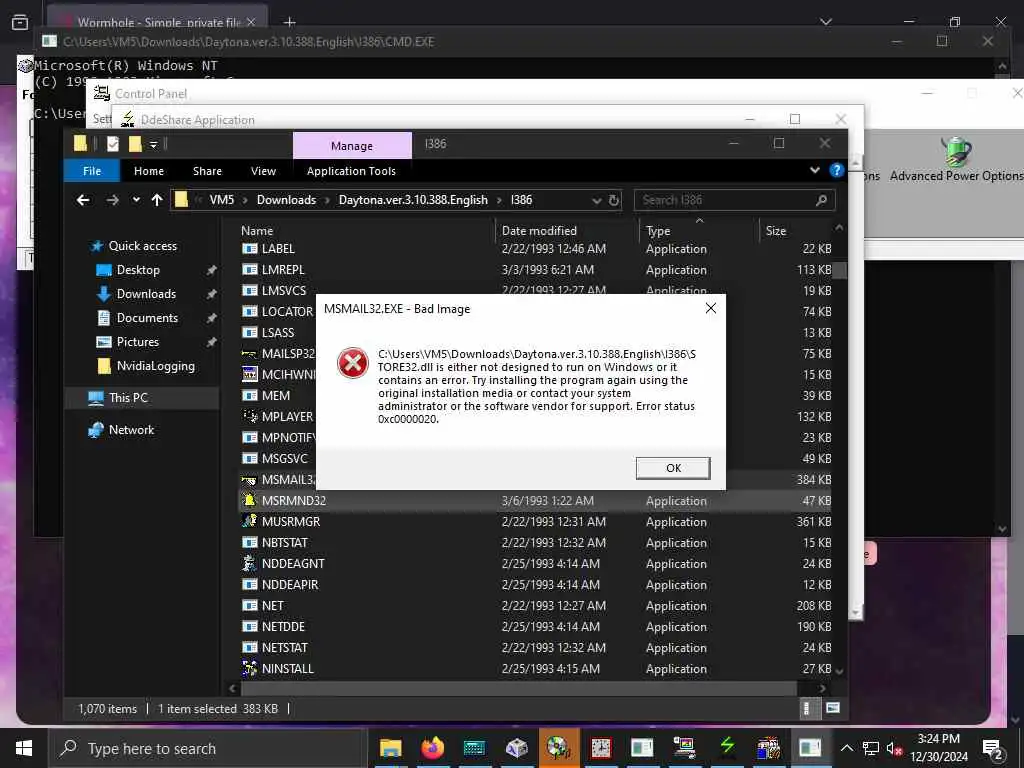Expand the chevron after Daytona breadcrumb
Viewport: 1024px width, 768px height.
tap(500, 200)
